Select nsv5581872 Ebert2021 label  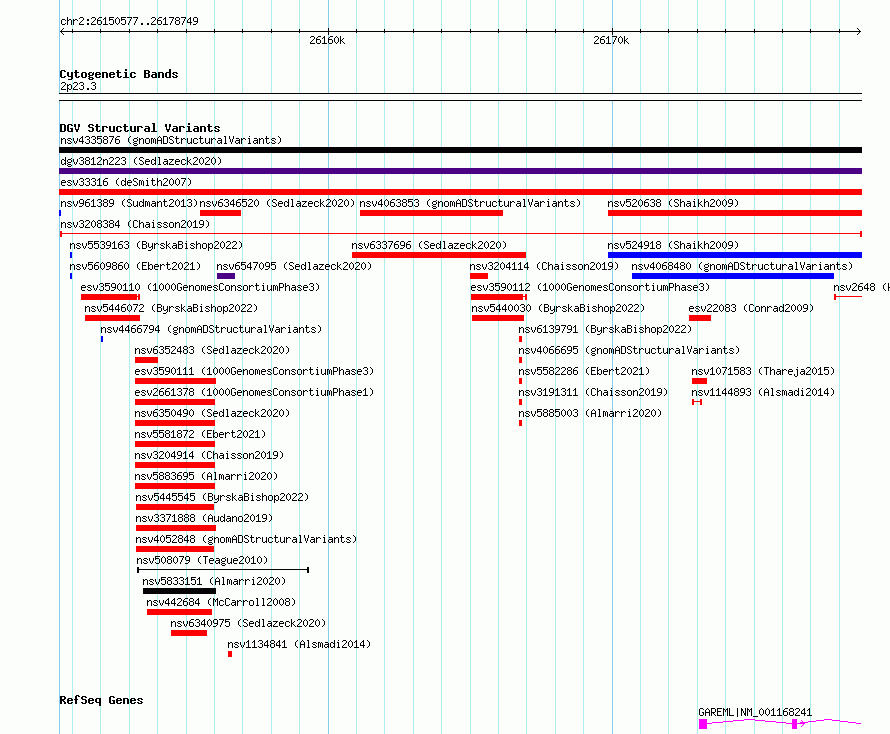point(200,434)
